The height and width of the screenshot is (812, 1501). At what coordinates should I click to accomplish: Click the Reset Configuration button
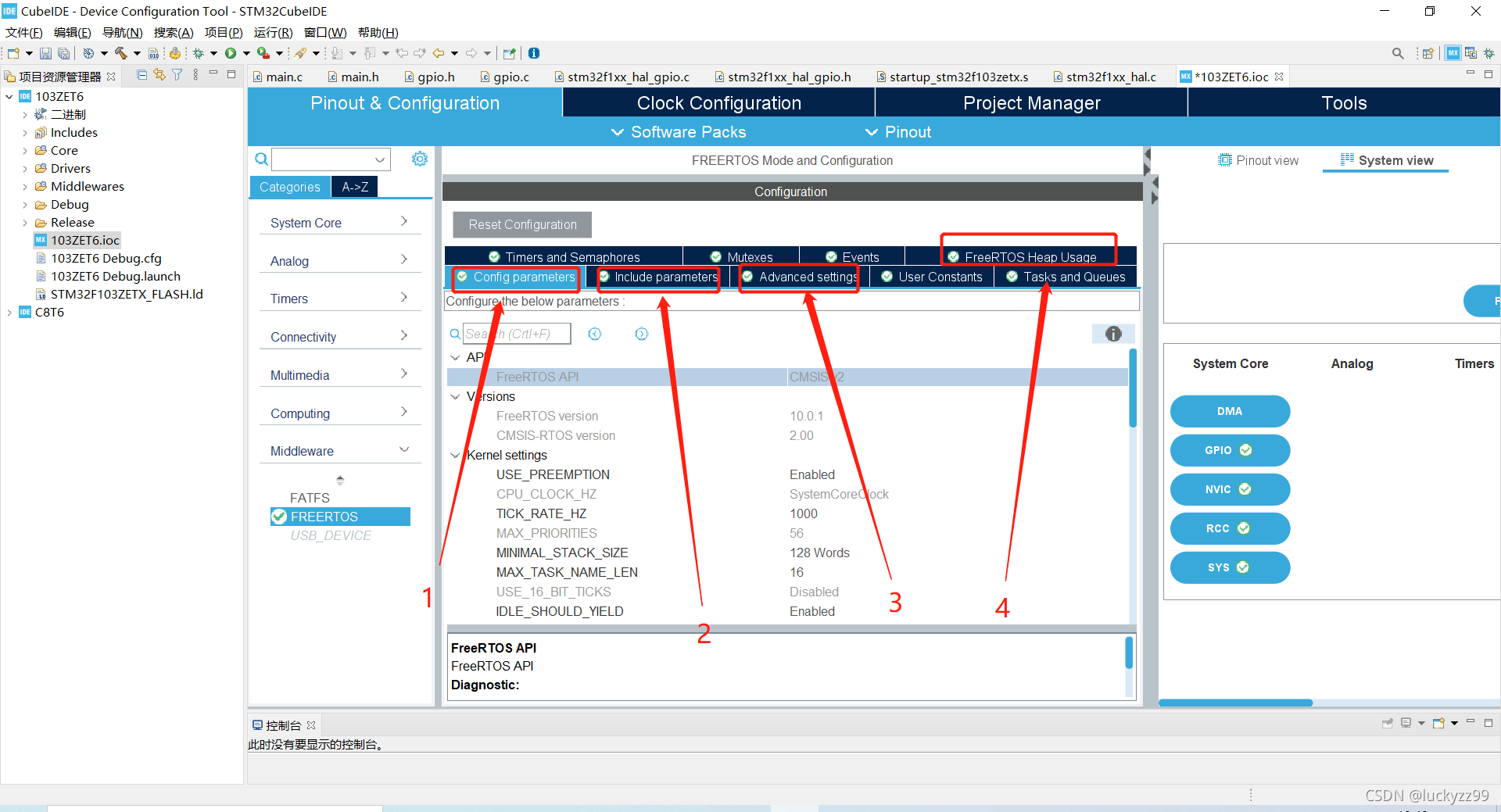(522, 224)
